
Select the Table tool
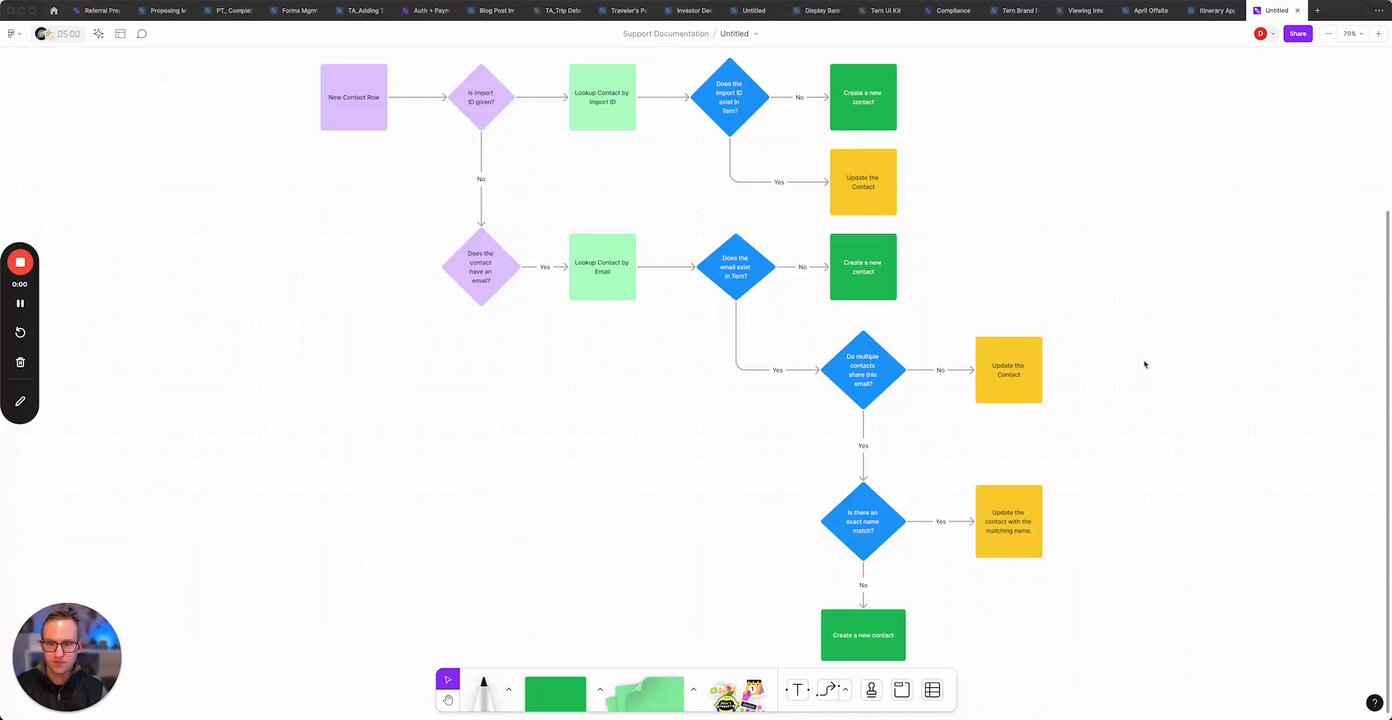932,690
